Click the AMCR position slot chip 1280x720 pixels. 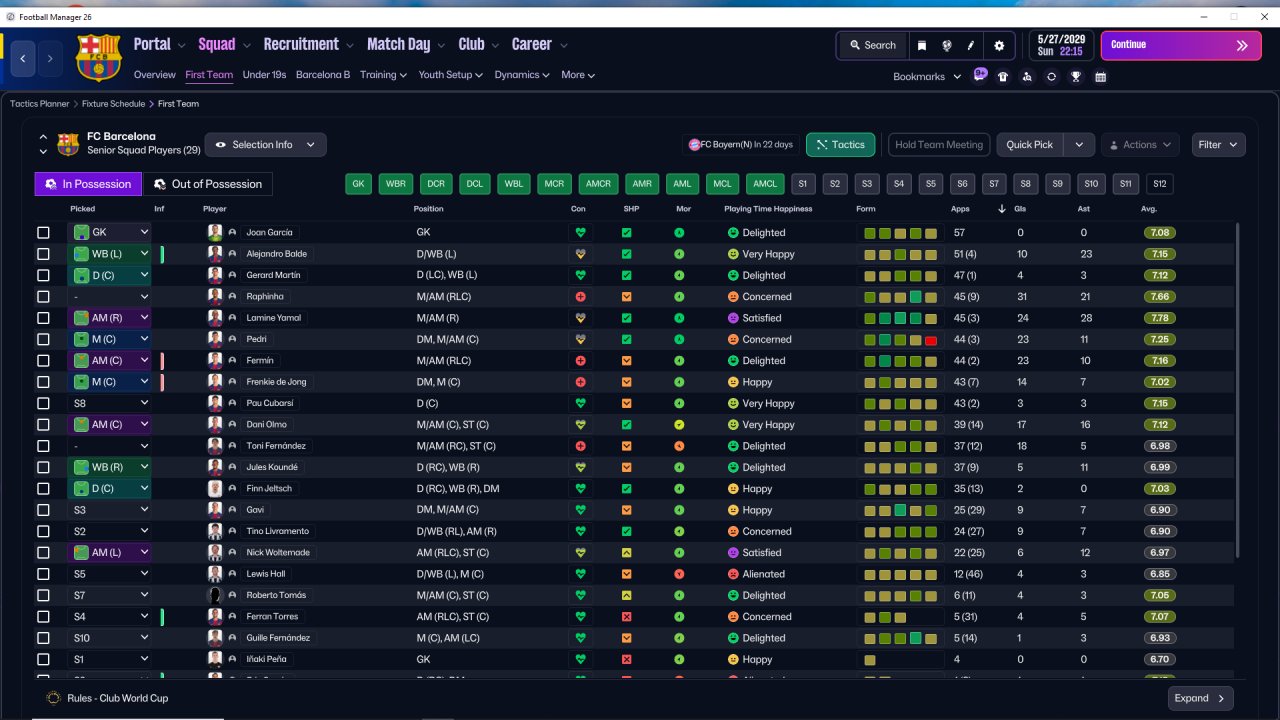tap(598, 184)
